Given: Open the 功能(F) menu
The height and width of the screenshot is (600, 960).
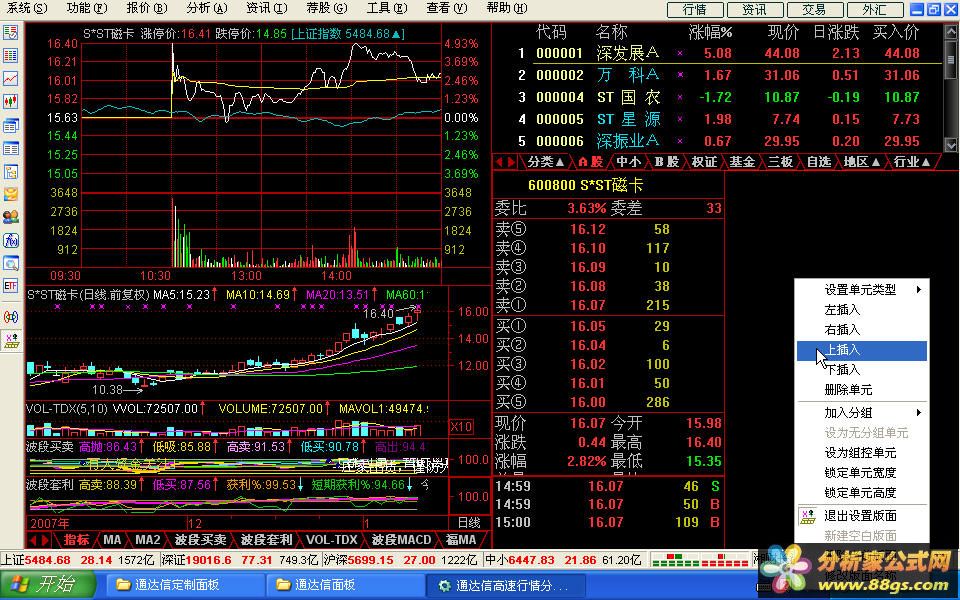Looking at the screenshot, I should point(86,8).
